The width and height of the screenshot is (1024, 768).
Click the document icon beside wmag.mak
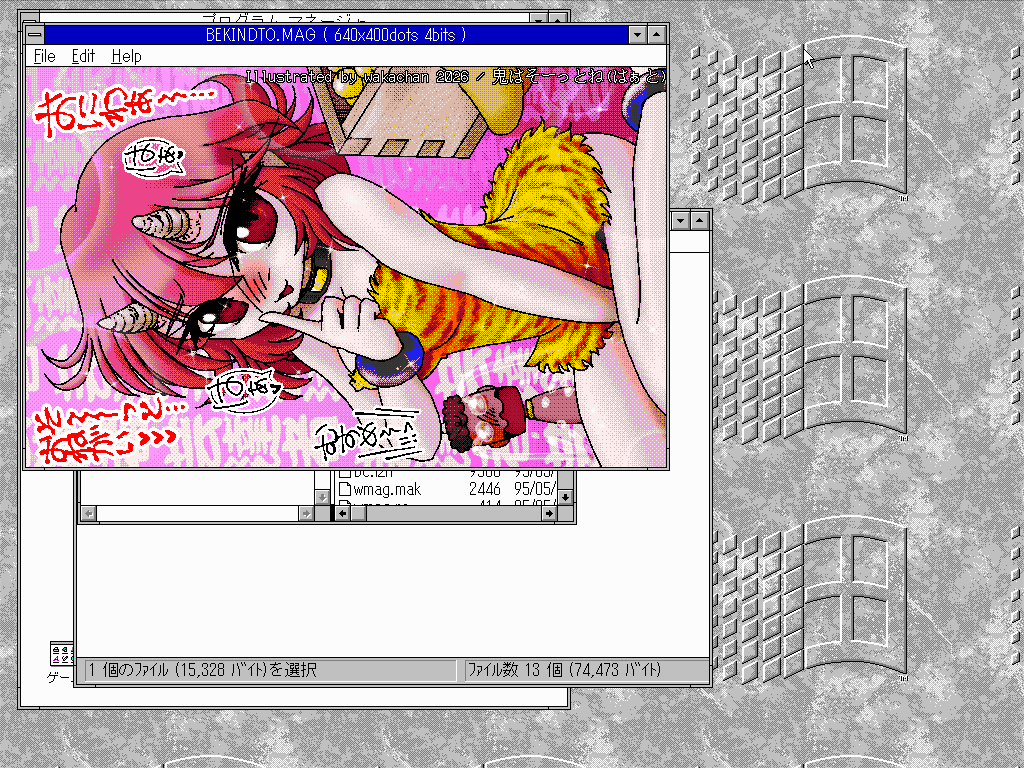(x=345, y=490)
